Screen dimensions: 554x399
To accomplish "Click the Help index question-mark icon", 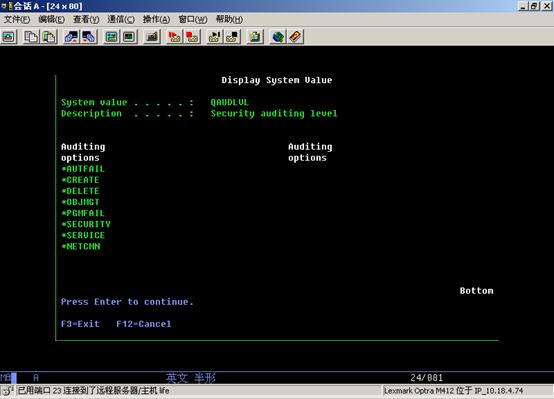I will coord(295,37).
